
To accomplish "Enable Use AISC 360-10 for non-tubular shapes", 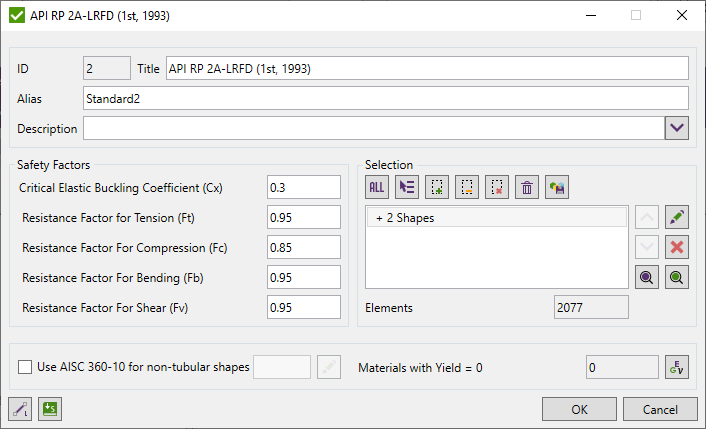I will 25,367.
